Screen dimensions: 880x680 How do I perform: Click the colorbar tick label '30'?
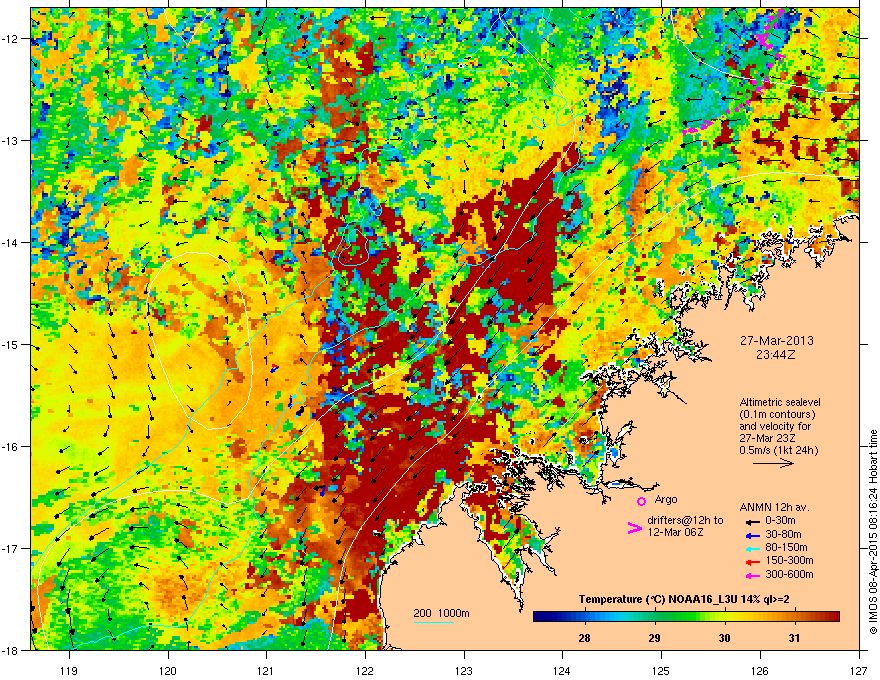coord(725,638)
